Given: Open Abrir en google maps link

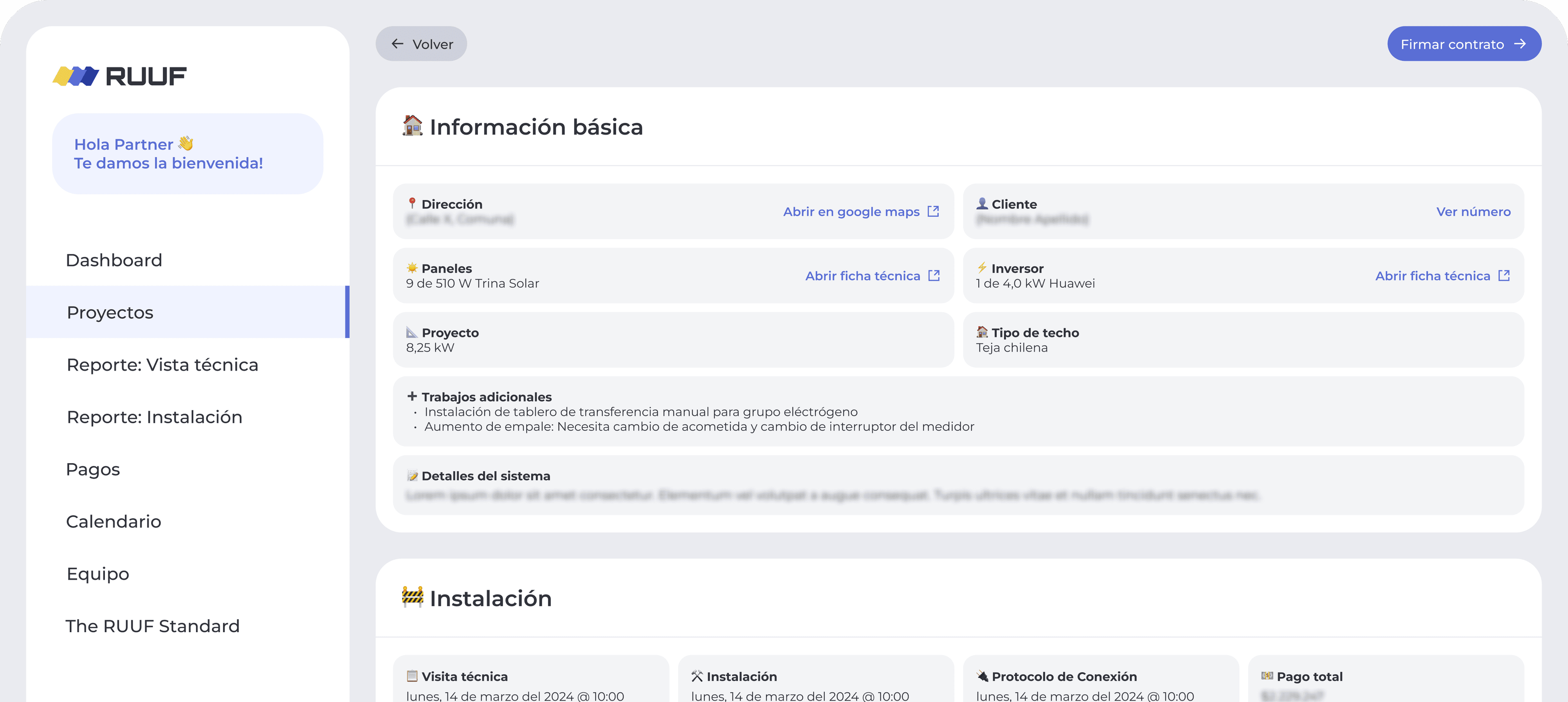Looking at the screenshot, I should (851, 211).
